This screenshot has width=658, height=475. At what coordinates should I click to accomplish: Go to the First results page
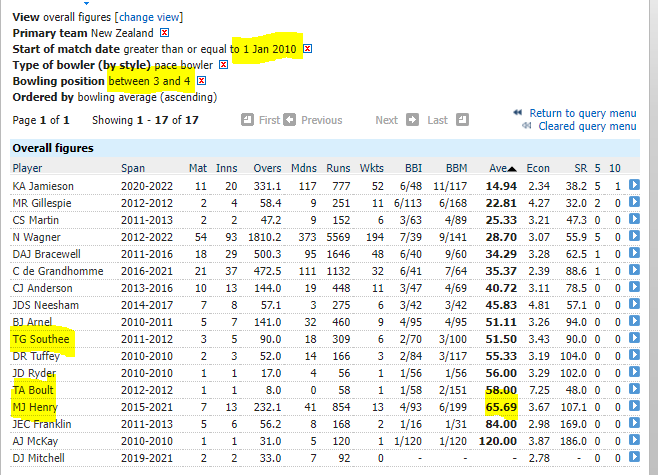tap(269, 120)
